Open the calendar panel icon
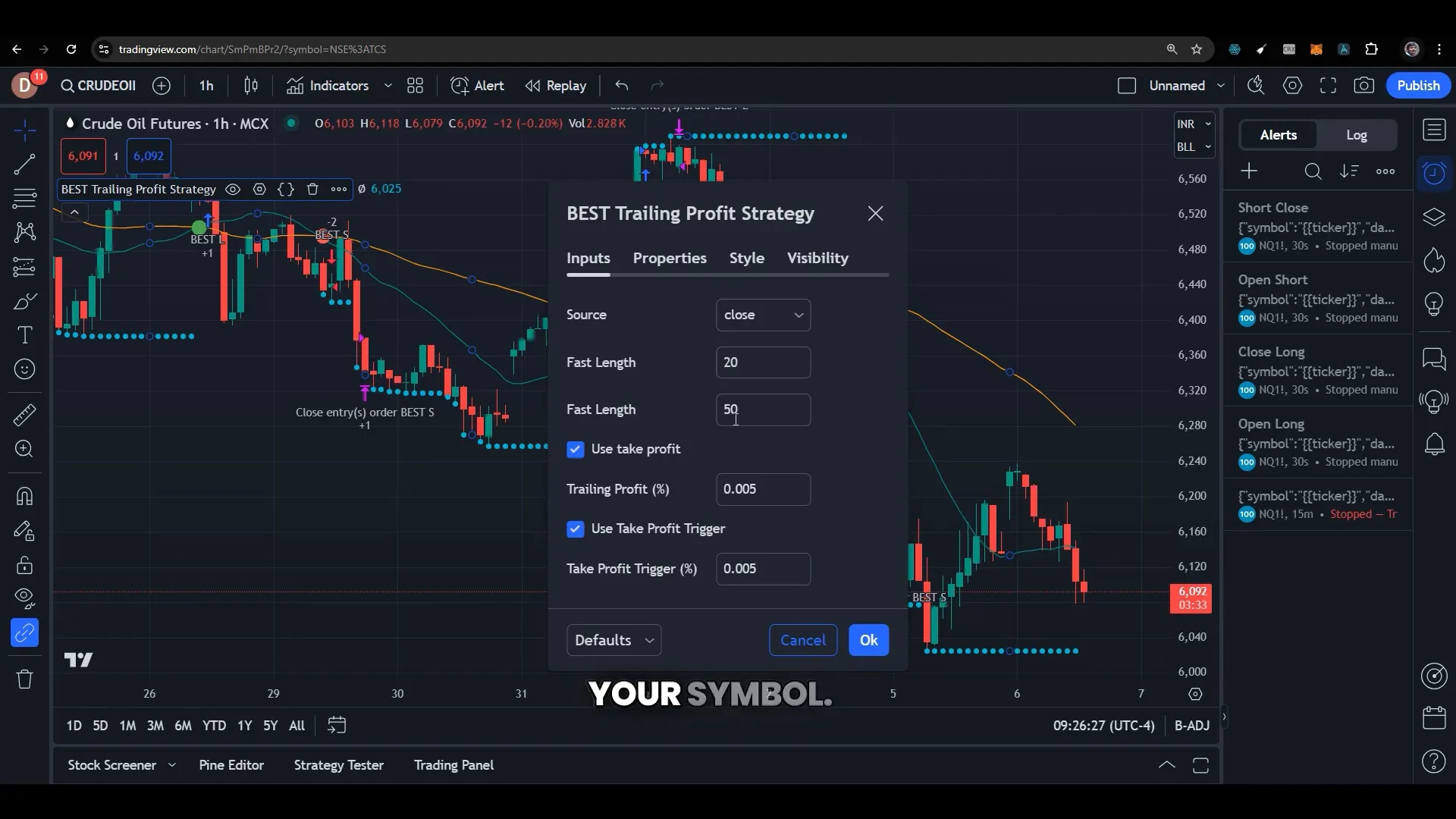 pos(1434,718)
